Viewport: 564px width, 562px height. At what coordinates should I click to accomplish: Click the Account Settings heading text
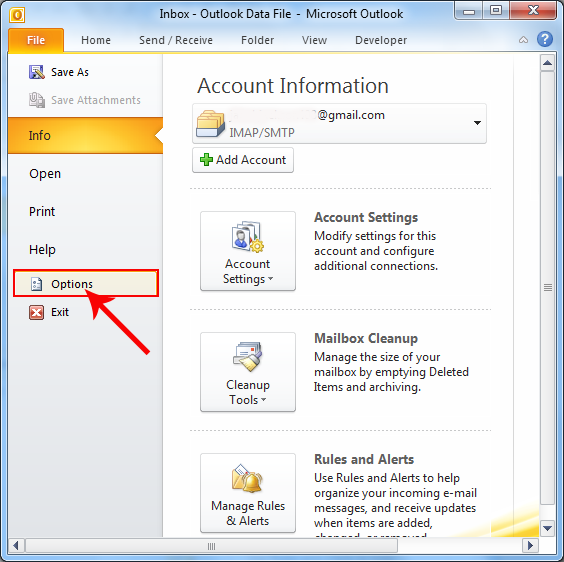pyautogui.click(x=366, y=217)
